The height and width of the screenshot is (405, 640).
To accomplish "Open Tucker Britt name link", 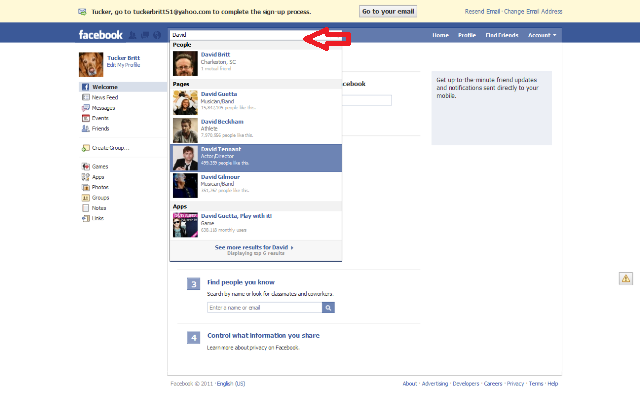I will [123, 58].
